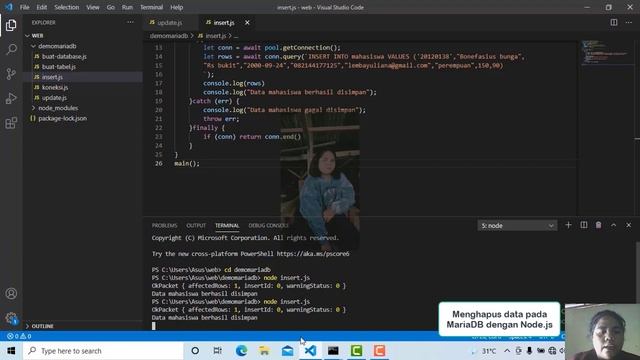Switch to the DEBUG CONSOLE tab
The width and height of the screenshot is (640, 360).
coord(268,225)
